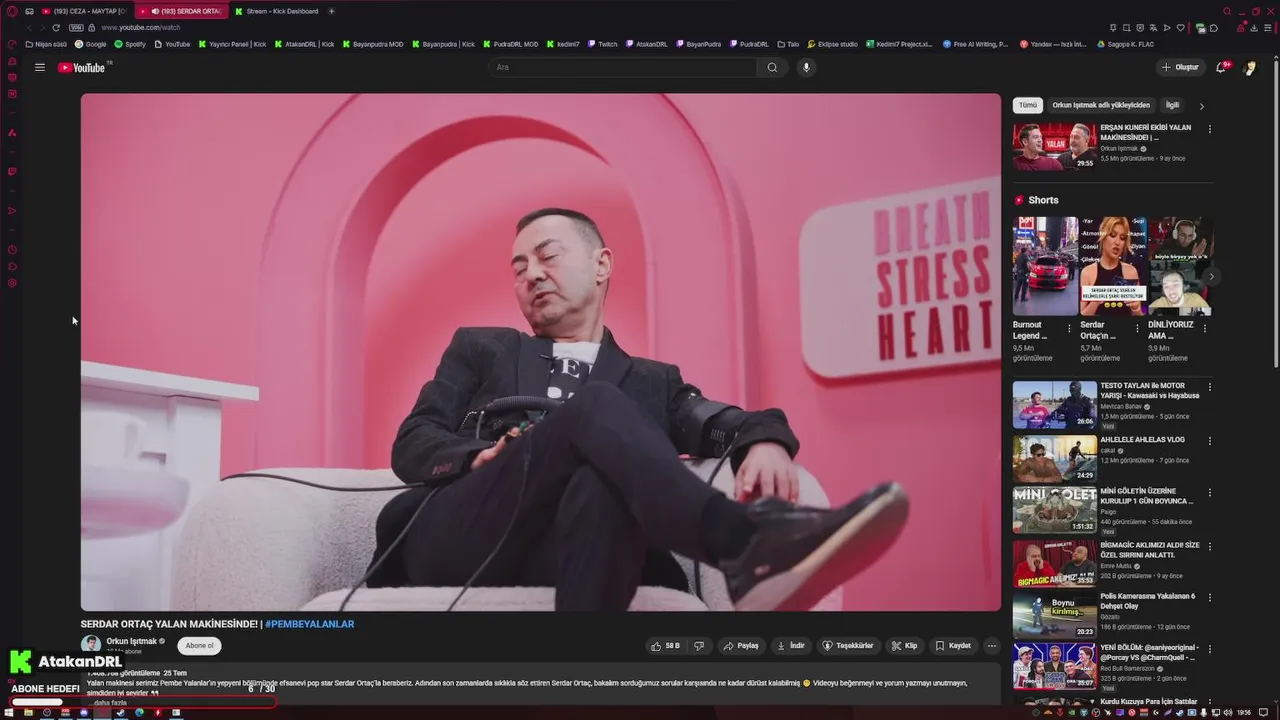Click the Paylaş share button
This screenshot has height=720, width=1280.
pyautogui.click(x=741, y=646)
